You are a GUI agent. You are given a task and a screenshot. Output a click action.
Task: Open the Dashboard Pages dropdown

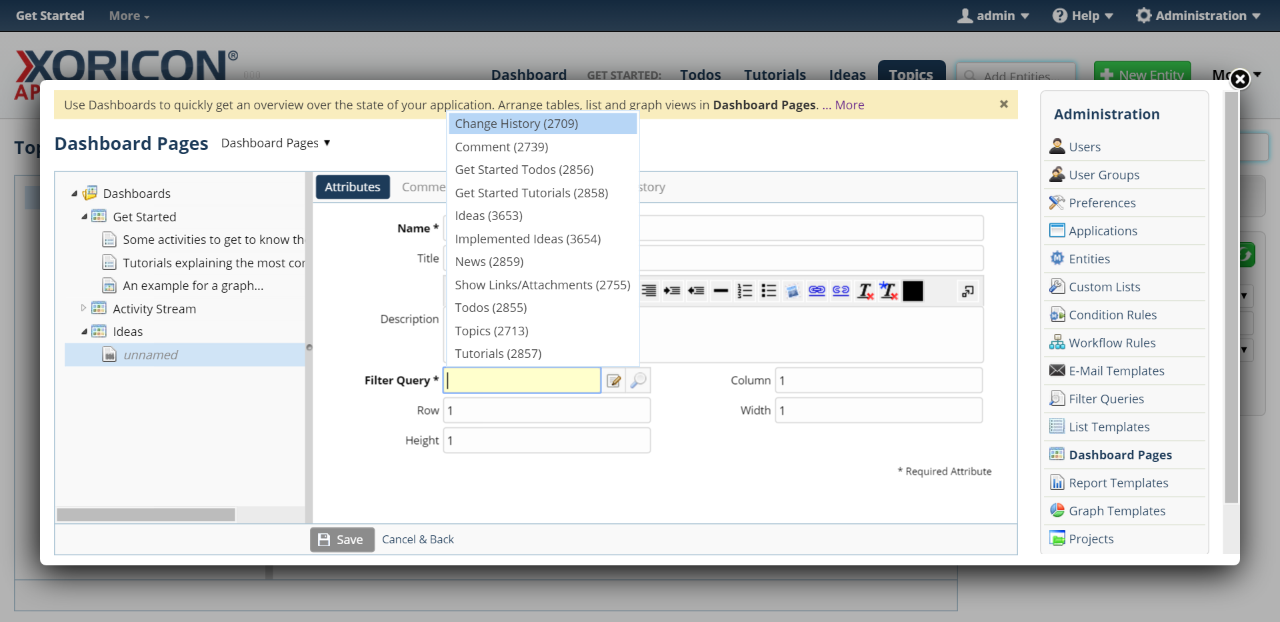[275, 143]
